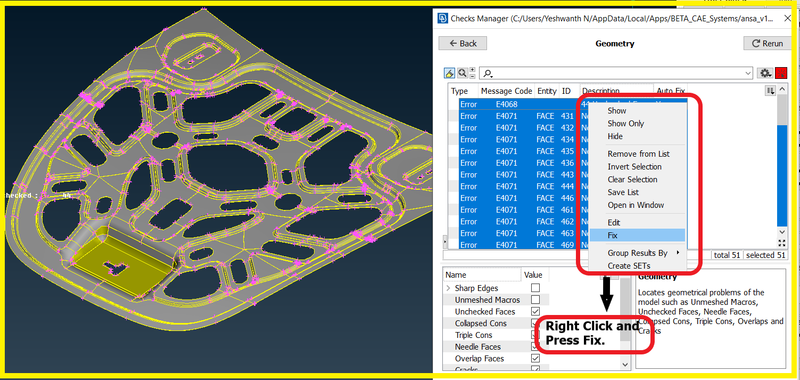Click the Checks Manager window logo icon
Screen dimensions: 800x380
click(x=443, y=18)
